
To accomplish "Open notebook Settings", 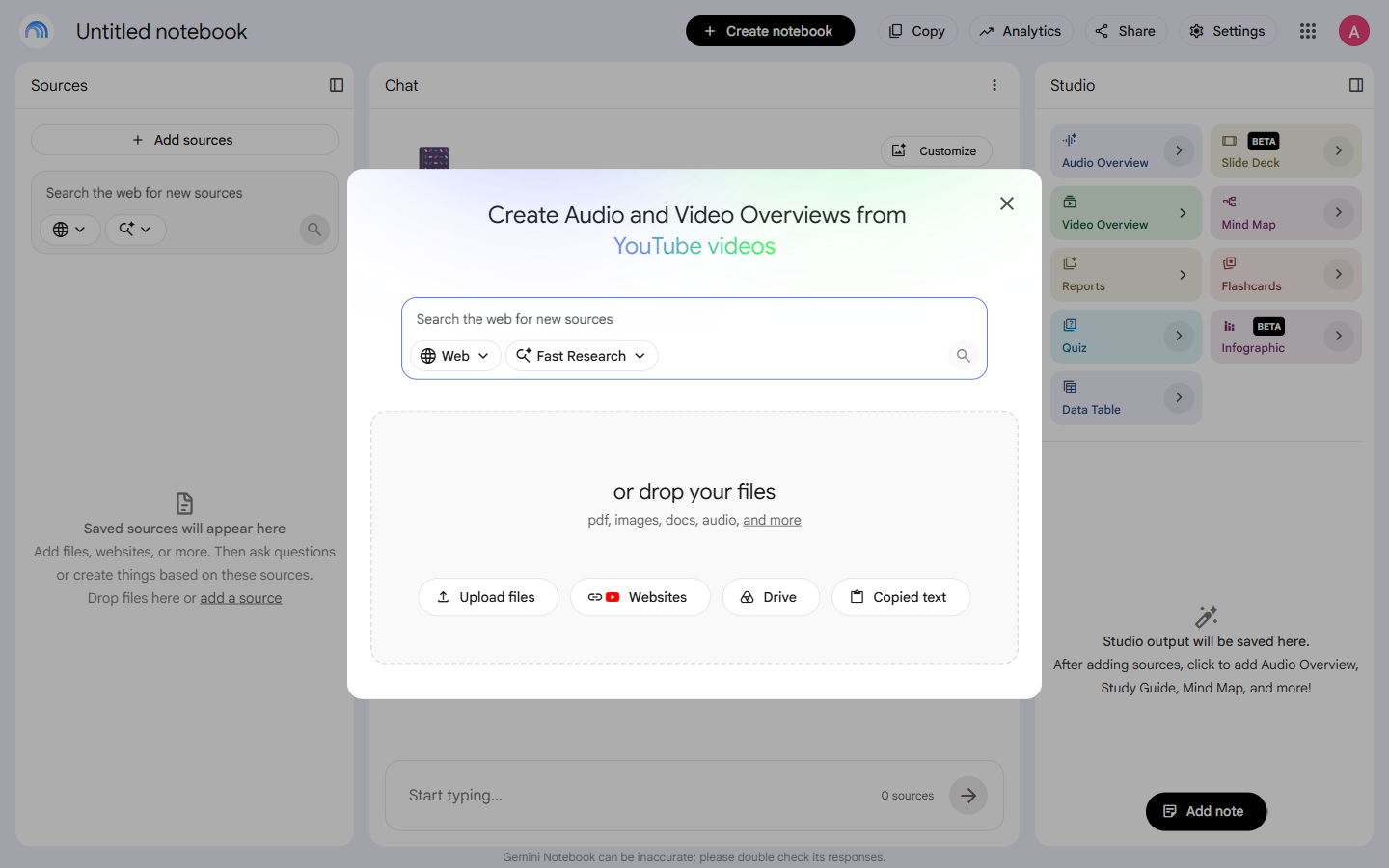I will pos(1227,31).
